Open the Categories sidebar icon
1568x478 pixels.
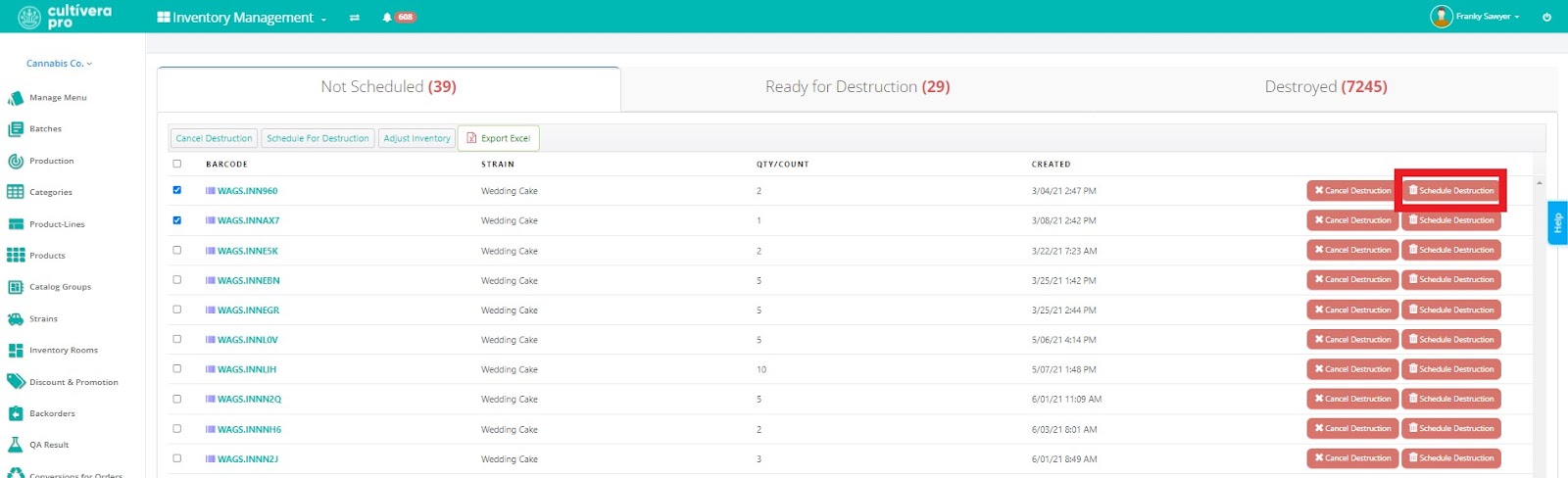tap(16, 192)
